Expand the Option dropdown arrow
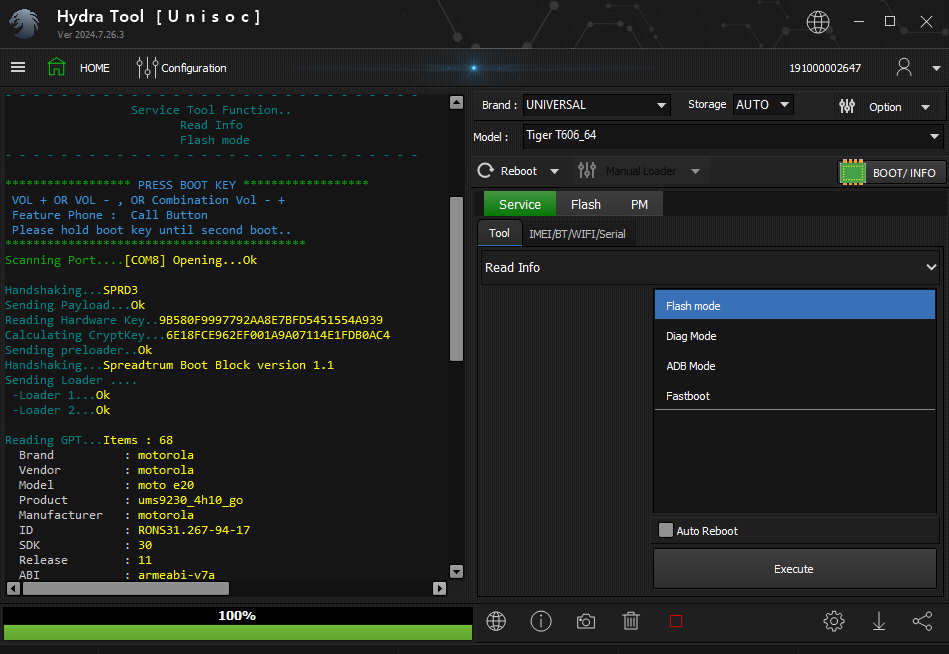 coord(925,108)
